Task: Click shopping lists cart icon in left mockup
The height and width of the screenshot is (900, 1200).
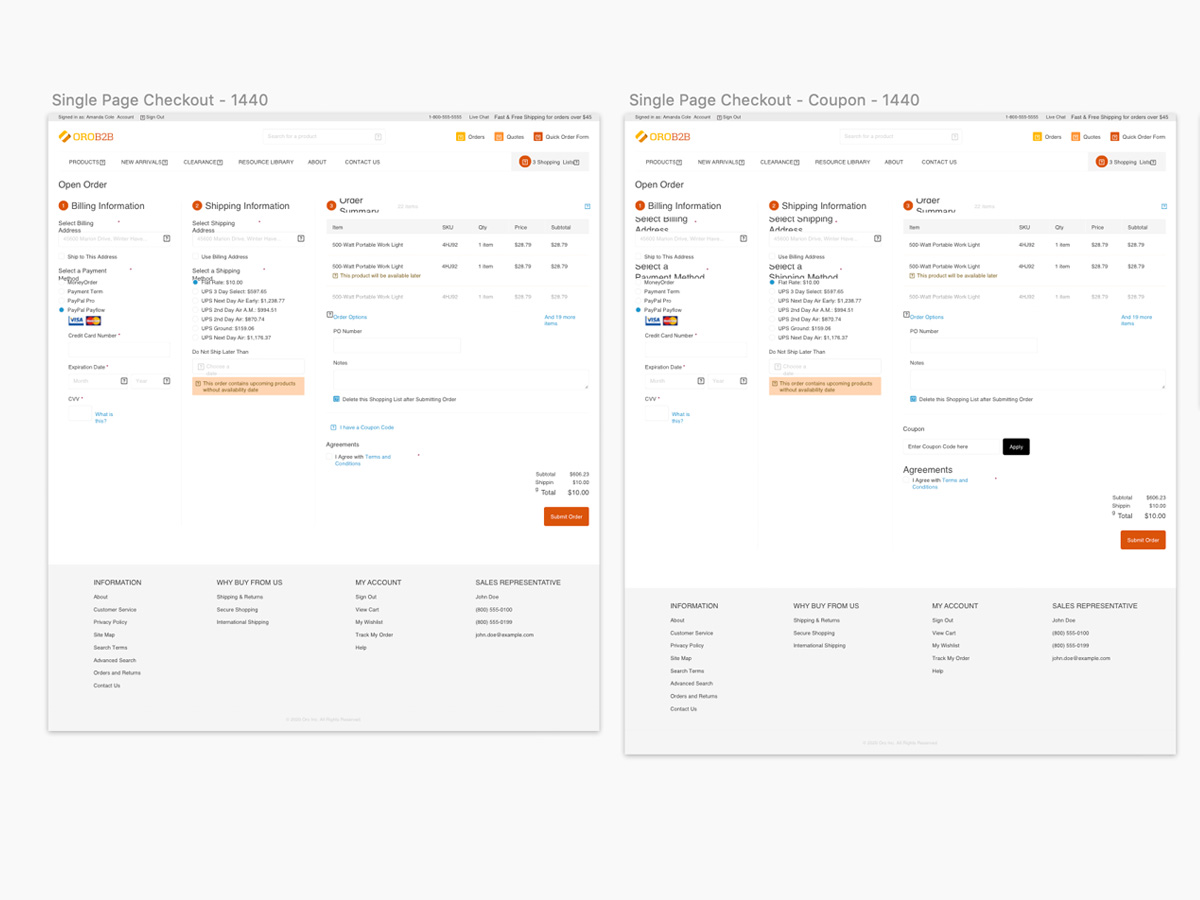Action: [525, 162]
